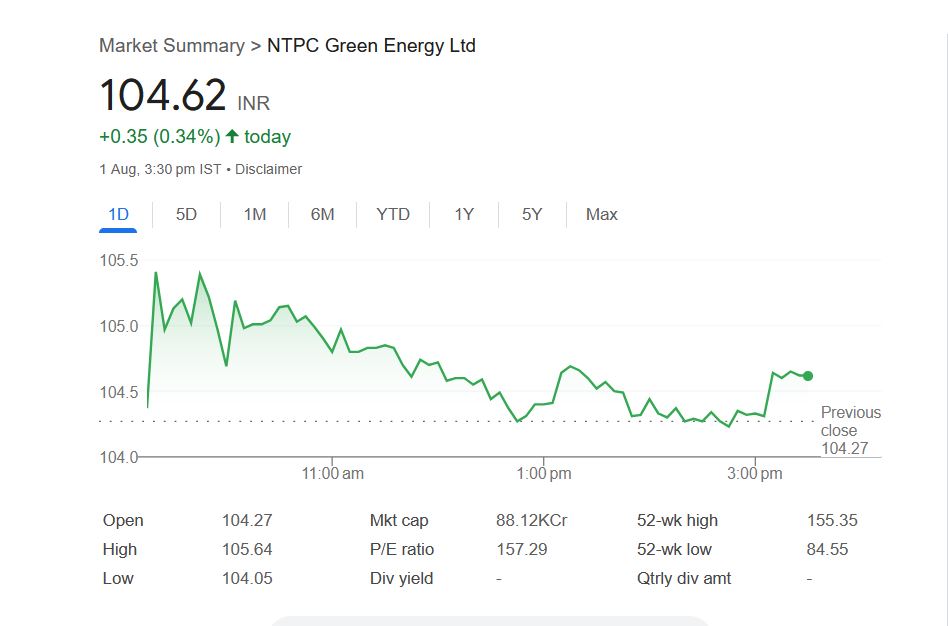
Task: Click the 11:00 am axis label
Action: click(333, 473)
